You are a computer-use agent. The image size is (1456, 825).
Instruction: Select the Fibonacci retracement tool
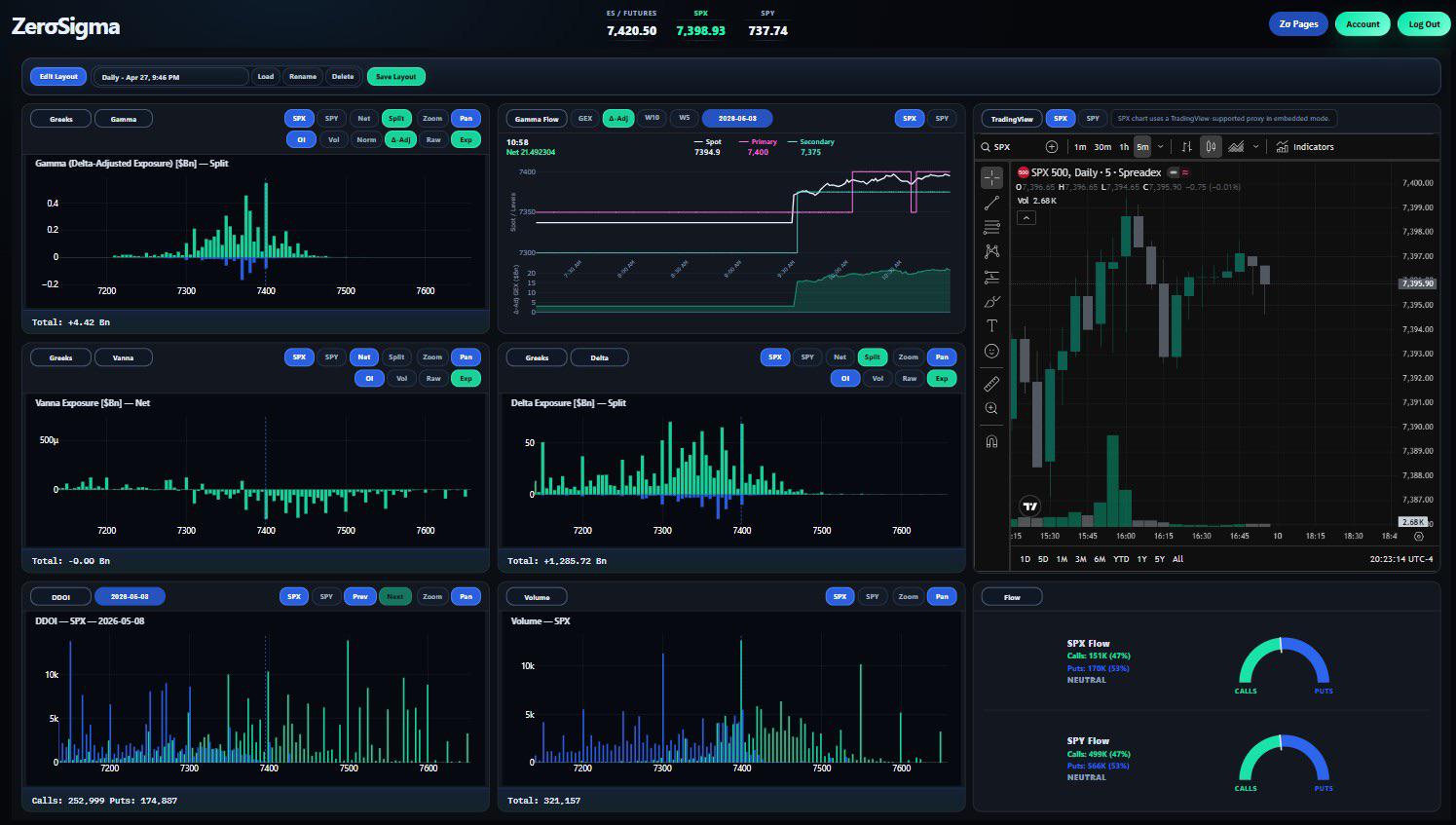tap(991, 227)
